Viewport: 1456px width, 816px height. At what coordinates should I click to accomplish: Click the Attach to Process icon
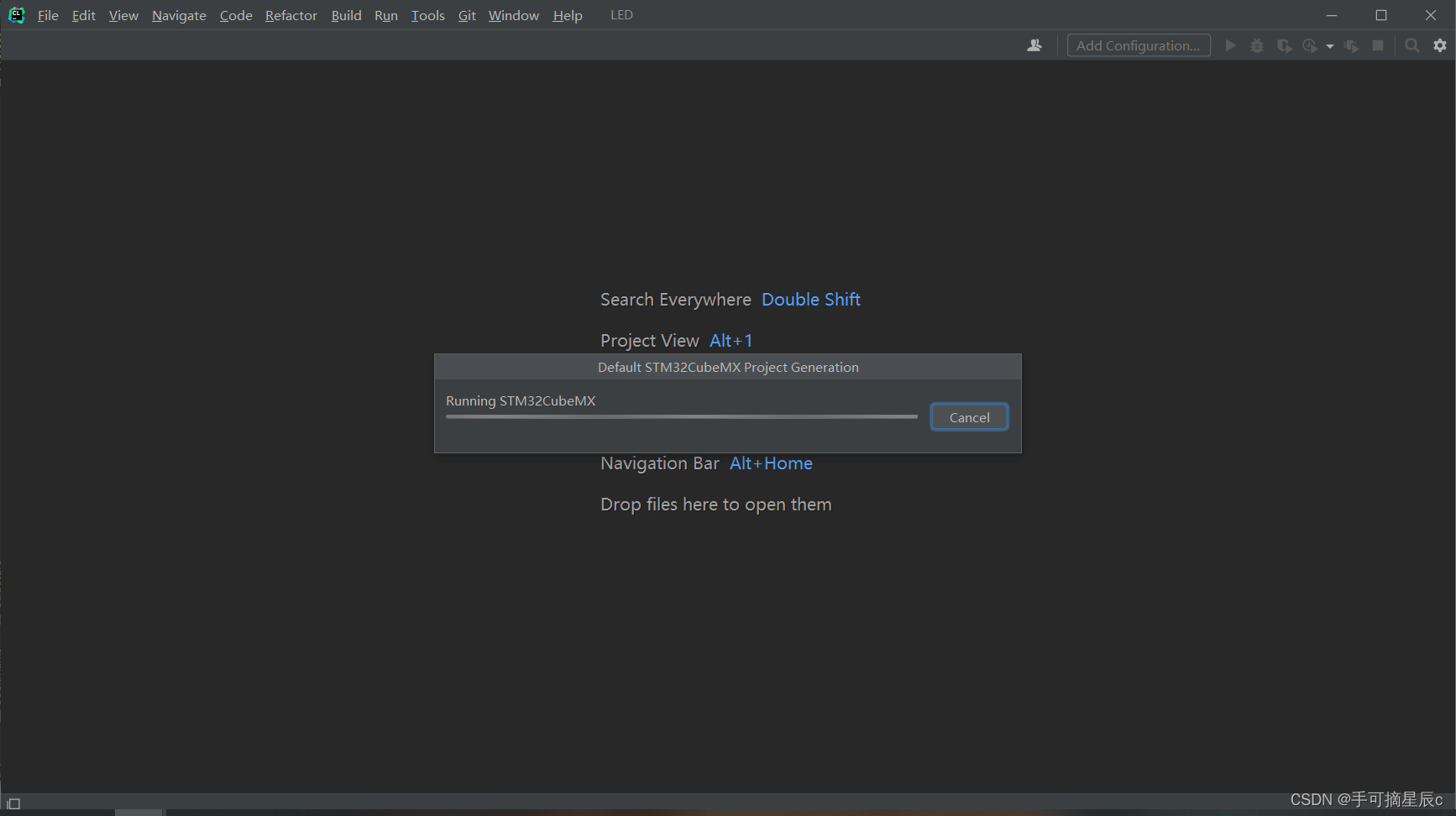tap(1351, 45)
